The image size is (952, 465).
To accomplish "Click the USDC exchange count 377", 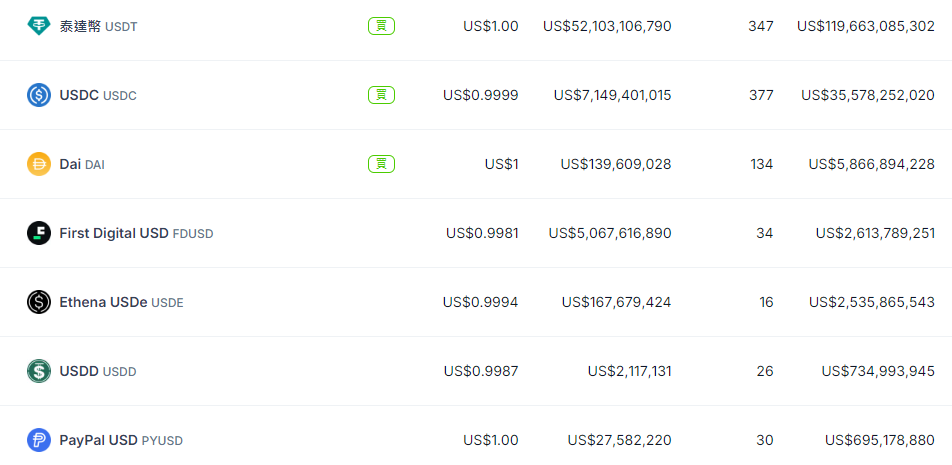I will tap(760, 95).
